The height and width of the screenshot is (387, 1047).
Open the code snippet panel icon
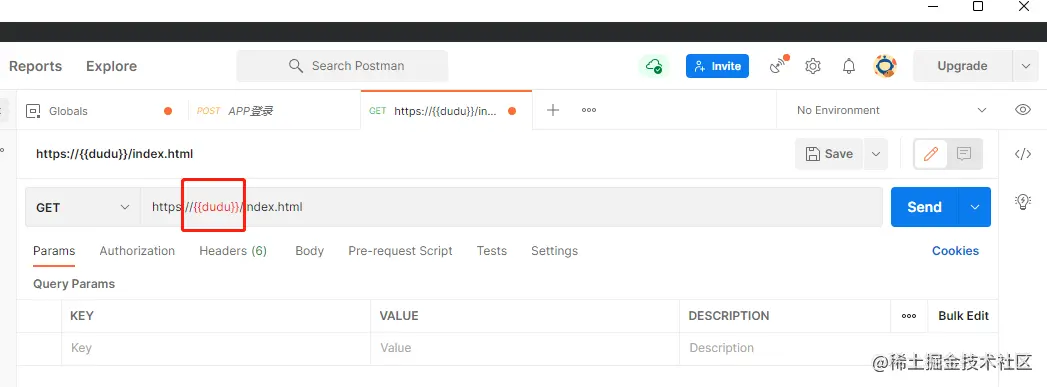1022,155
